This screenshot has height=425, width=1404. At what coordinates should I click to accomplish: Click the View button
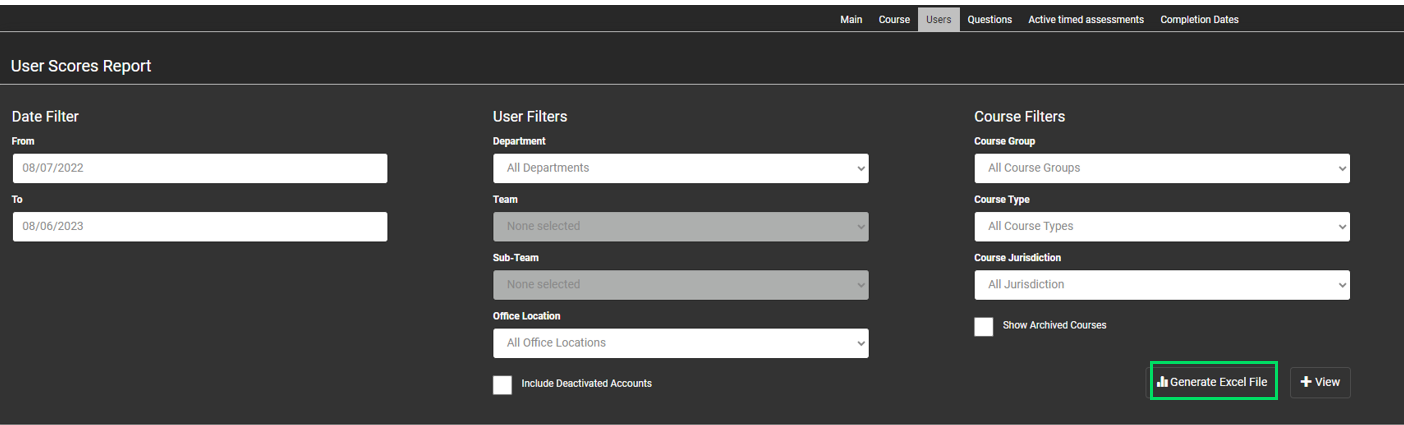pyautogui.click(x=1320, y=382)
